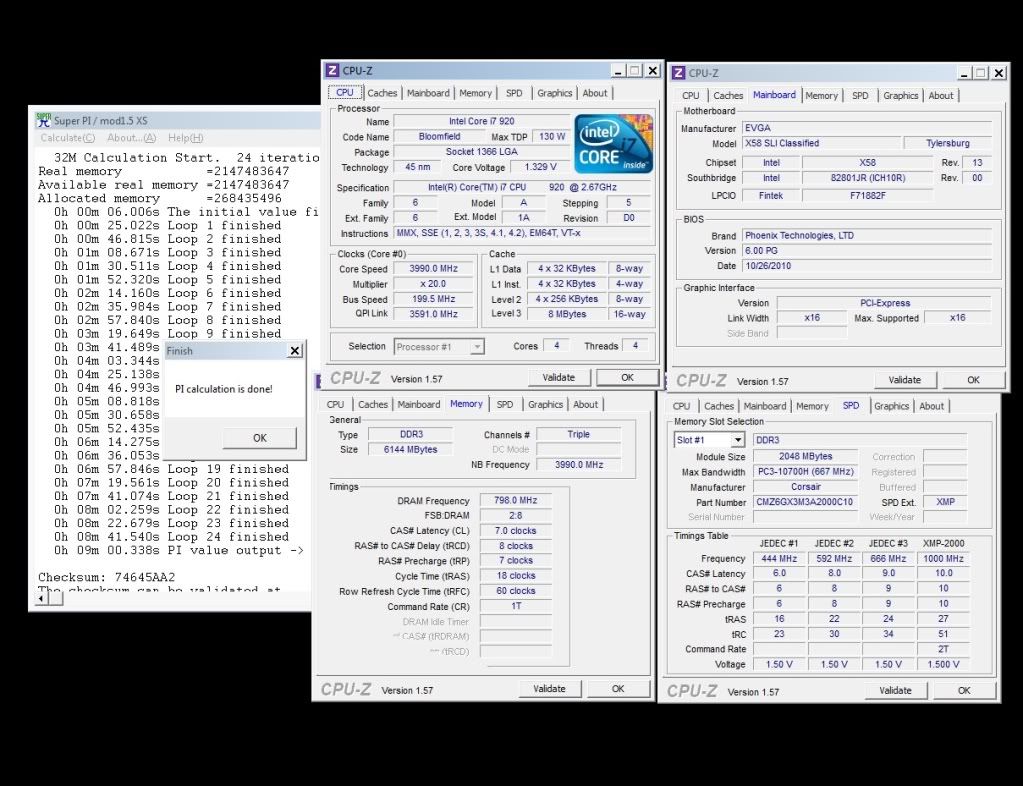Select Graphics tab in the Memory CPU-Z window
1023x786 pixels.
coord(545,404)
